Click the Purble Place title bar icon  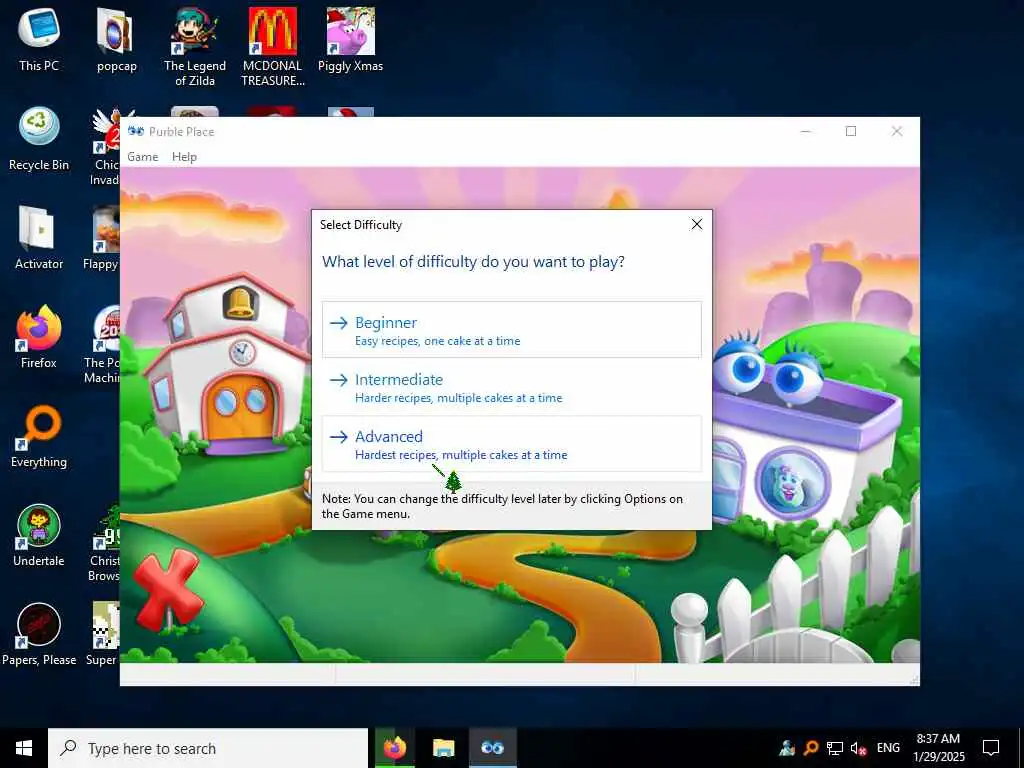tap(136, 131)
